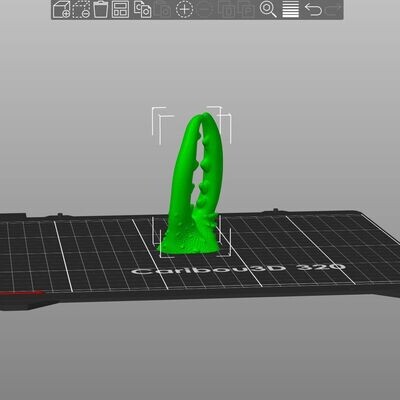Click the Add object cube icon
The height and width of the screenshot is (400, 400).
[61, 9]
